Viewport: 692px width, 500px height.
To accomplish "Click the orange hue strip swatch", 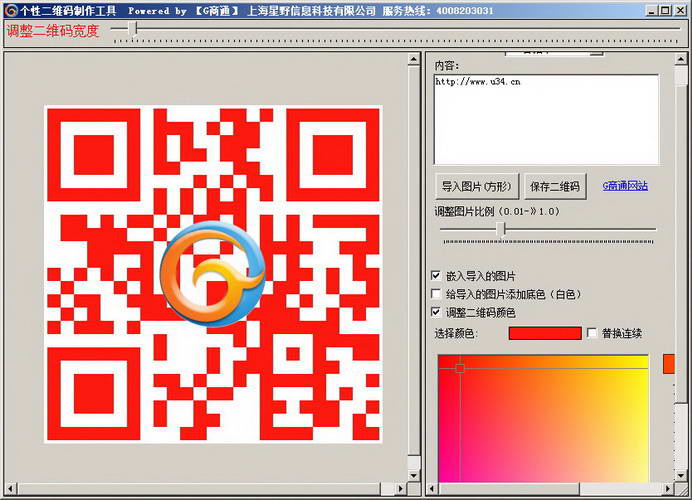I will (669, 364).
